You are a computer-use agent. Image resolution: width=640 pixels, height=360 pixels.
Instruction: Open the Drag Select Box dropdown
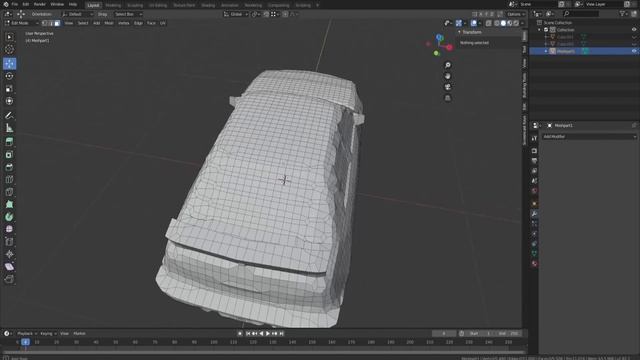(128, 14)
